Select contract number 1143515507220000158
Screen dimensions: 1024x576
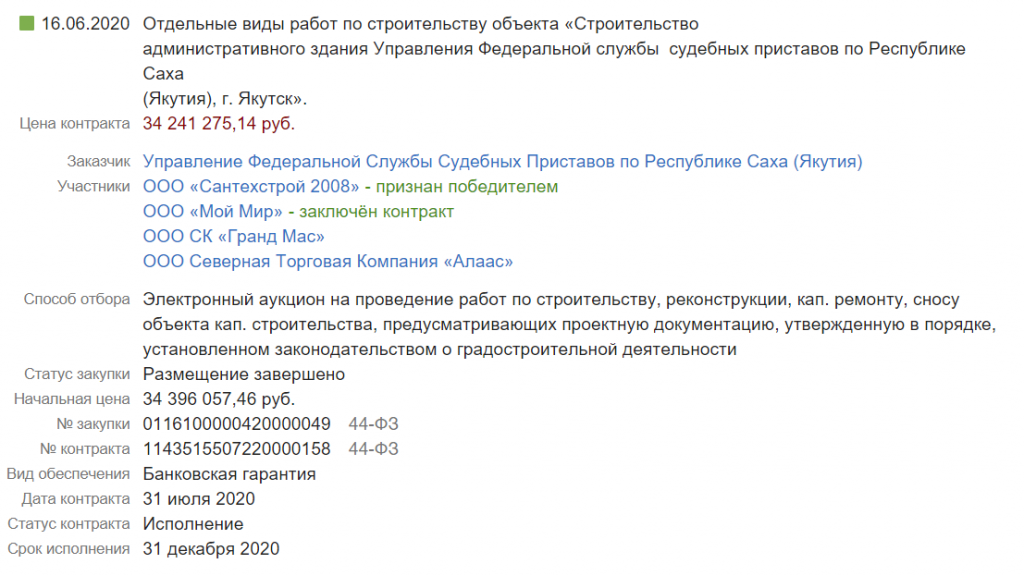[237, 449]
